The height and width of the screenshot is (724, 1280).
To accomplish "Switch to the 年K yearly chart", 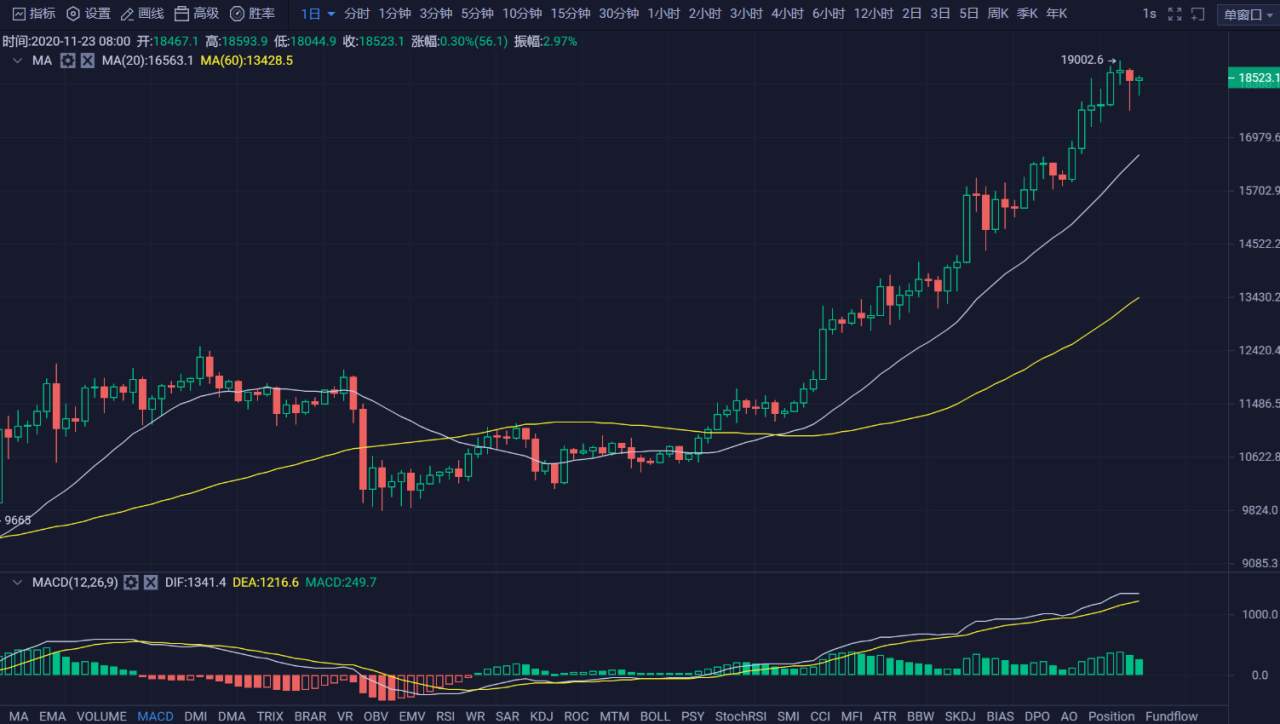I will (1056, 14).
